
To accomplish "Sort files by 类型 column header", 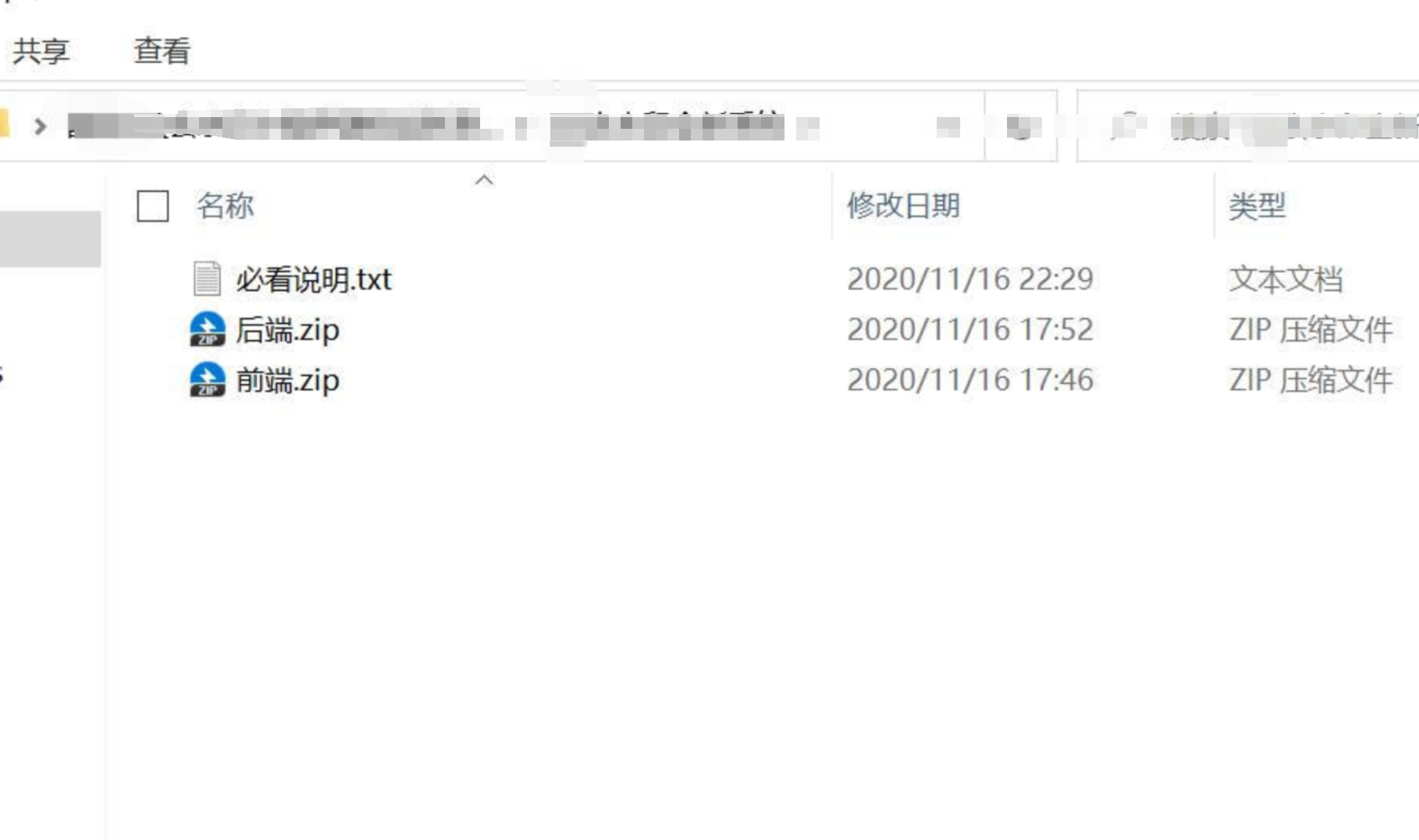I will 1257,206.
